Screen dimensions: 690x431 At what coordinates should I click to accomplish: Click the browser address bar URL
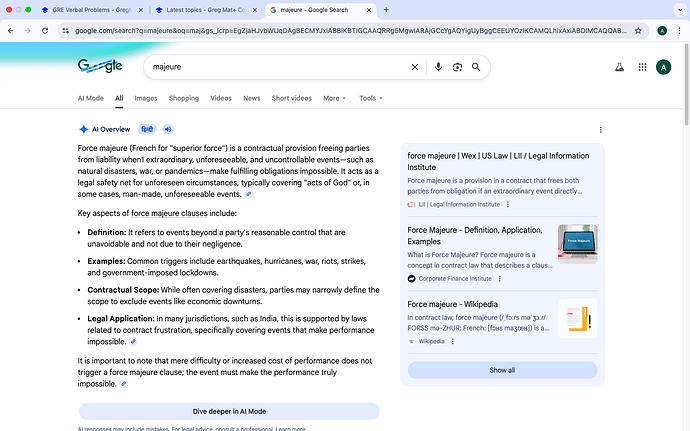[351, 30]
